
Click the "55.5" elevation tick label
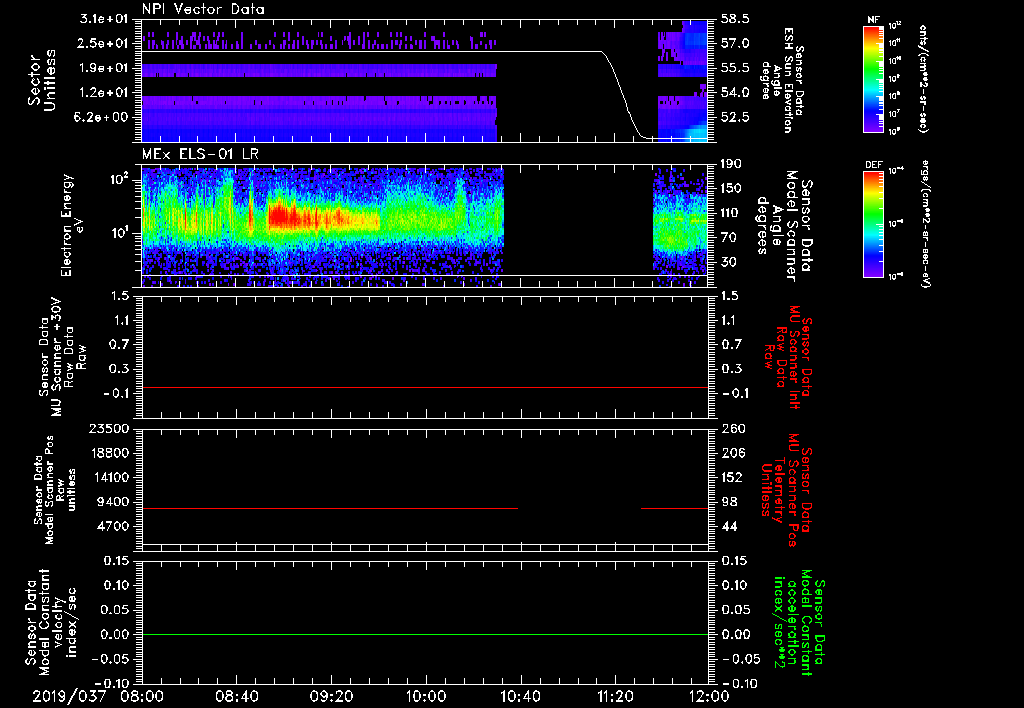735,68
